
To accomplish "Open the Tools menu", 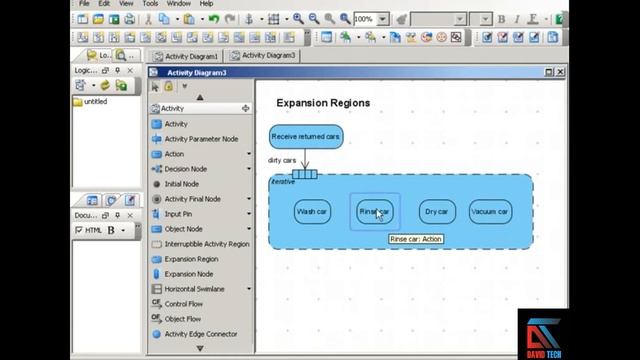I will tap(150, 4).
